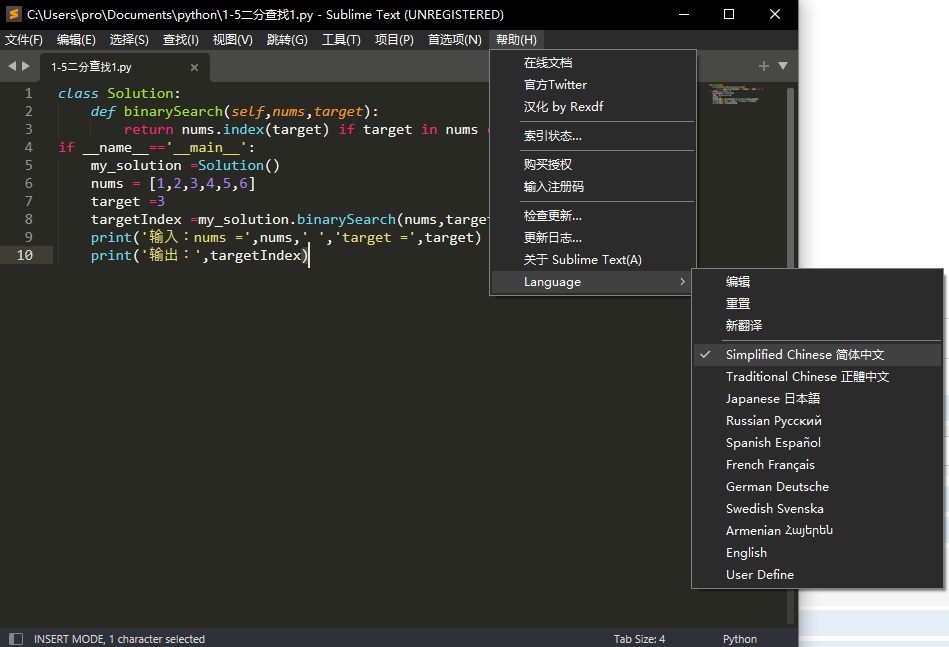Switch language to Japanese 日本語
949x647 pixels.
[817, 398]
